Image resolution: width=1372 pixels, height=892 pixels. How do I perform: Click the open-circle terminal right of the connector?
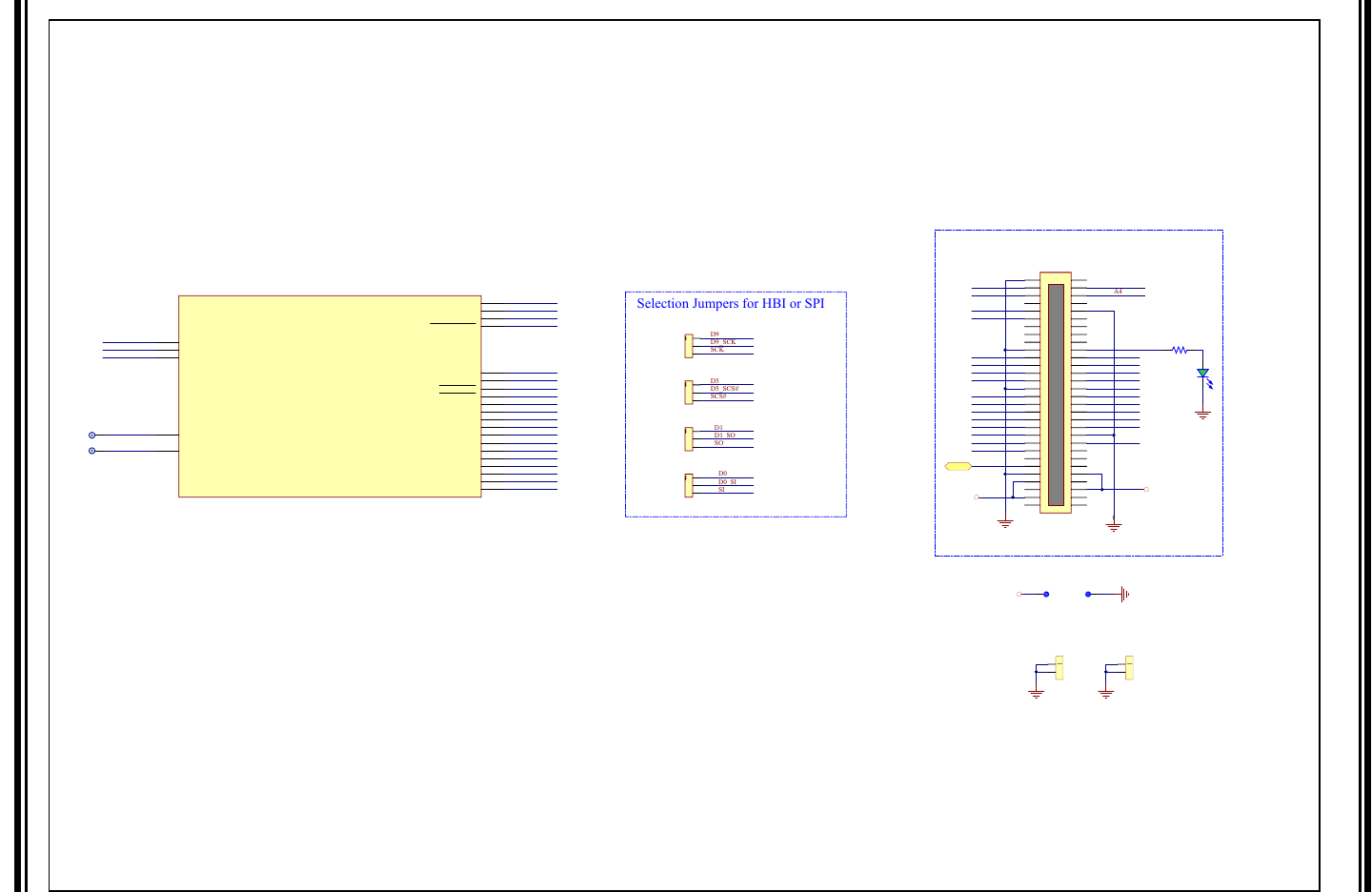(x=1147, y=488)
